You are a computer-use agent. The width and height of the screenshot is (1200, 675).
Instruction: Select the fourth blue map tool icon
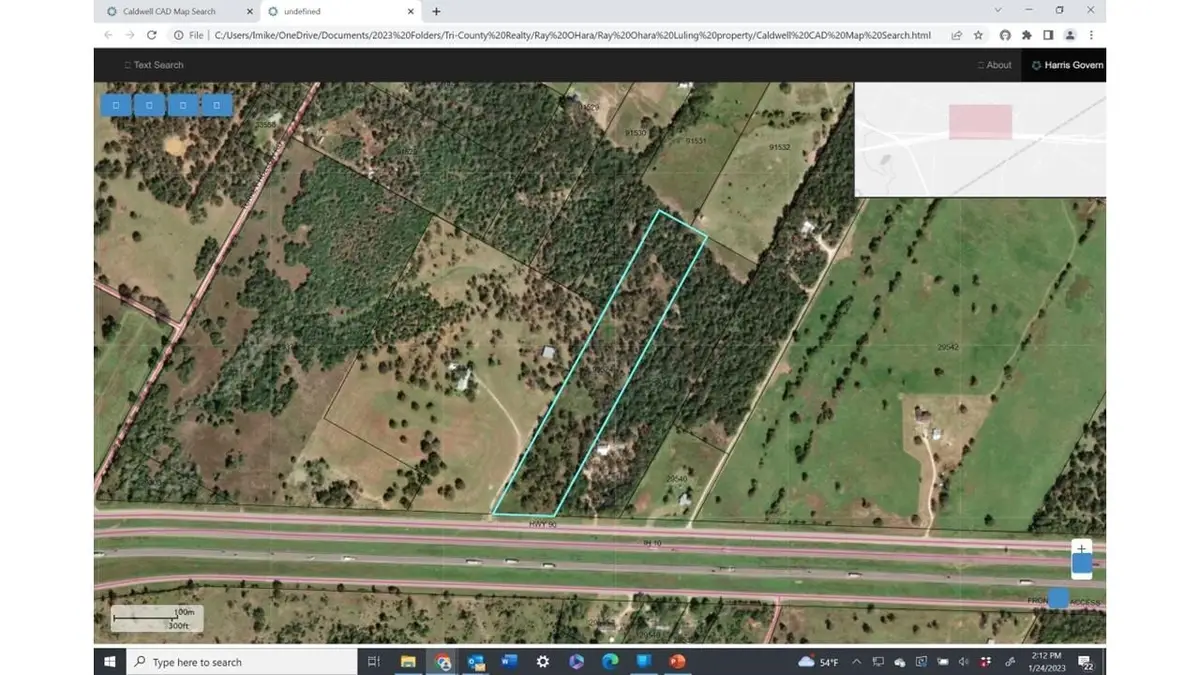[217, 104]
